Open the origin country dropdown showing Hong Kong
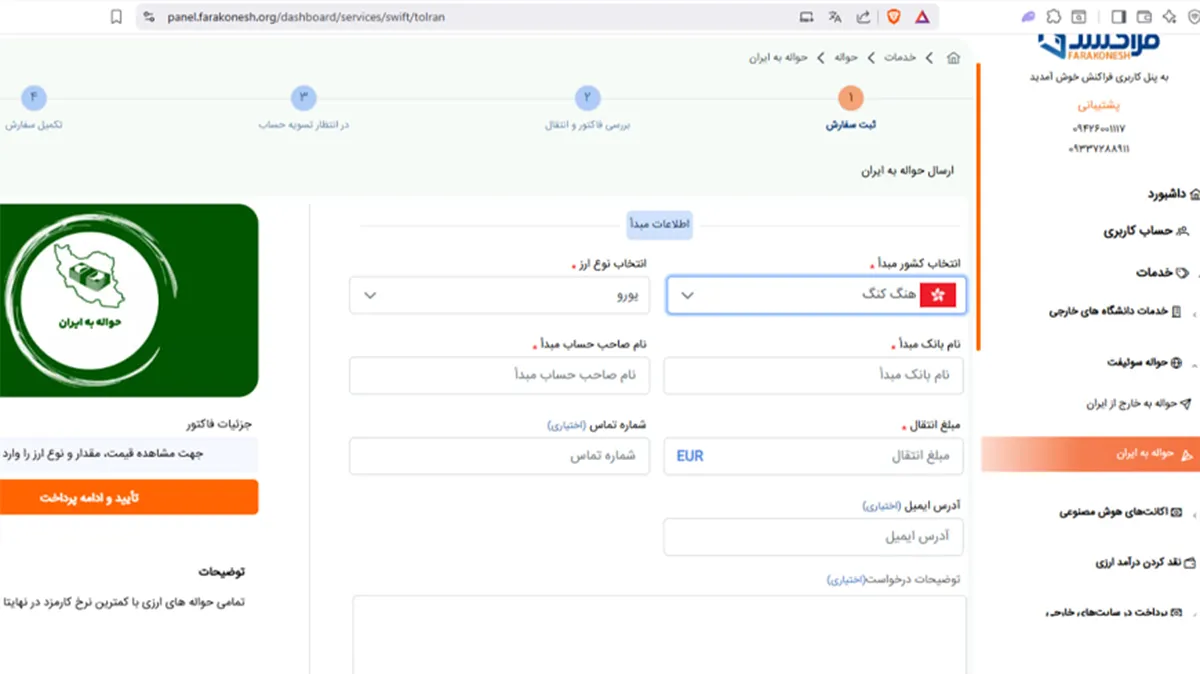This screenshot has width=1200, height=674. click(x=816, y=295)
